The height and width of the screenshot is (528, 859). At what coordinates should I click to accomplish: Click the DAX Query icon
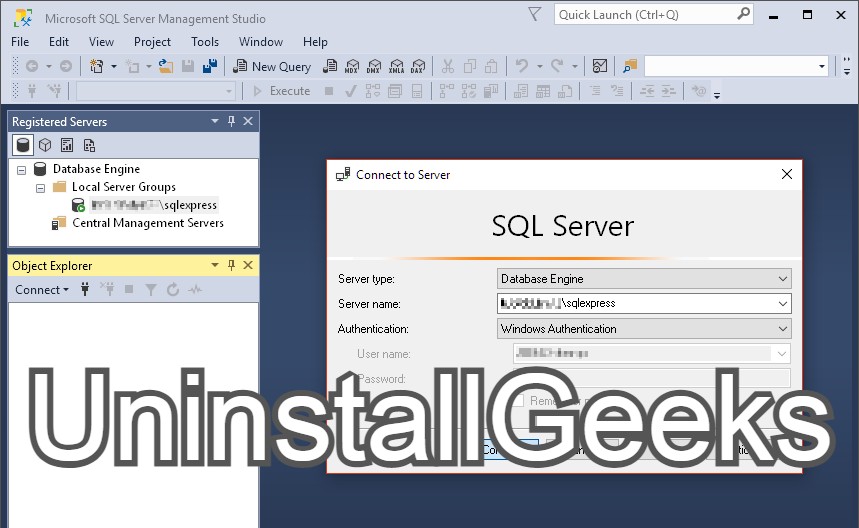coord(418,67)
